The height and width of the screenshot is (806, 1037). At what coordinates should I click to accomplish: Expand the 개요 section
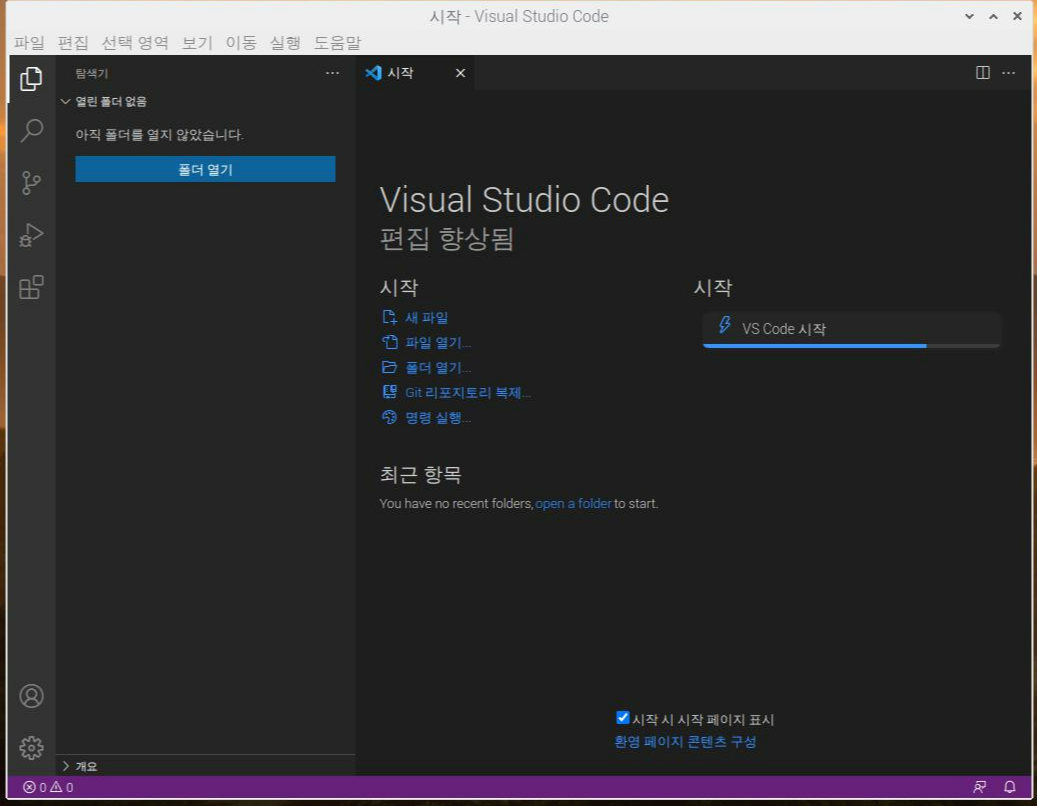(205, 766)
